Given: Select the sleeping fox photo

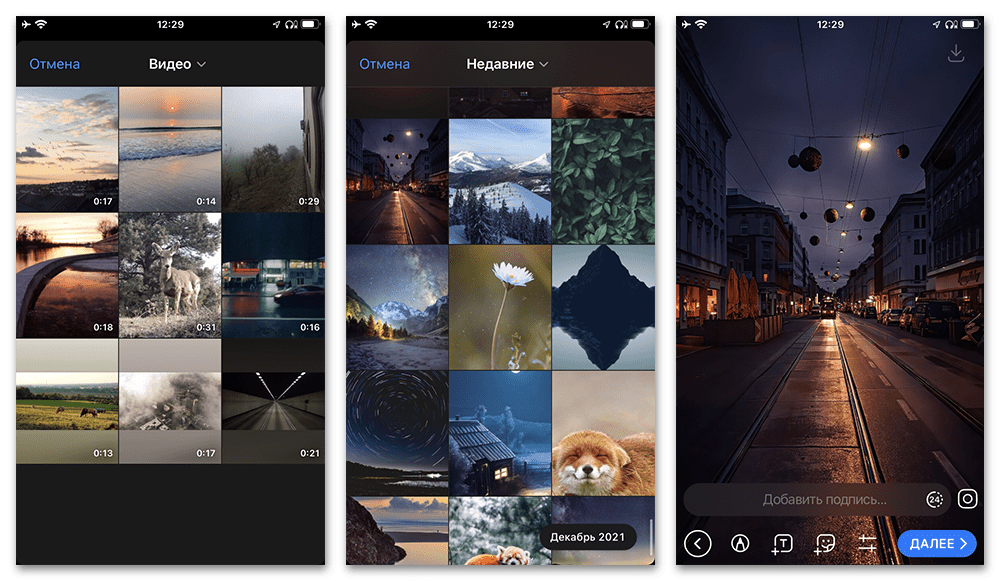Looking at the screenshot, I should (x=603, y=434).
